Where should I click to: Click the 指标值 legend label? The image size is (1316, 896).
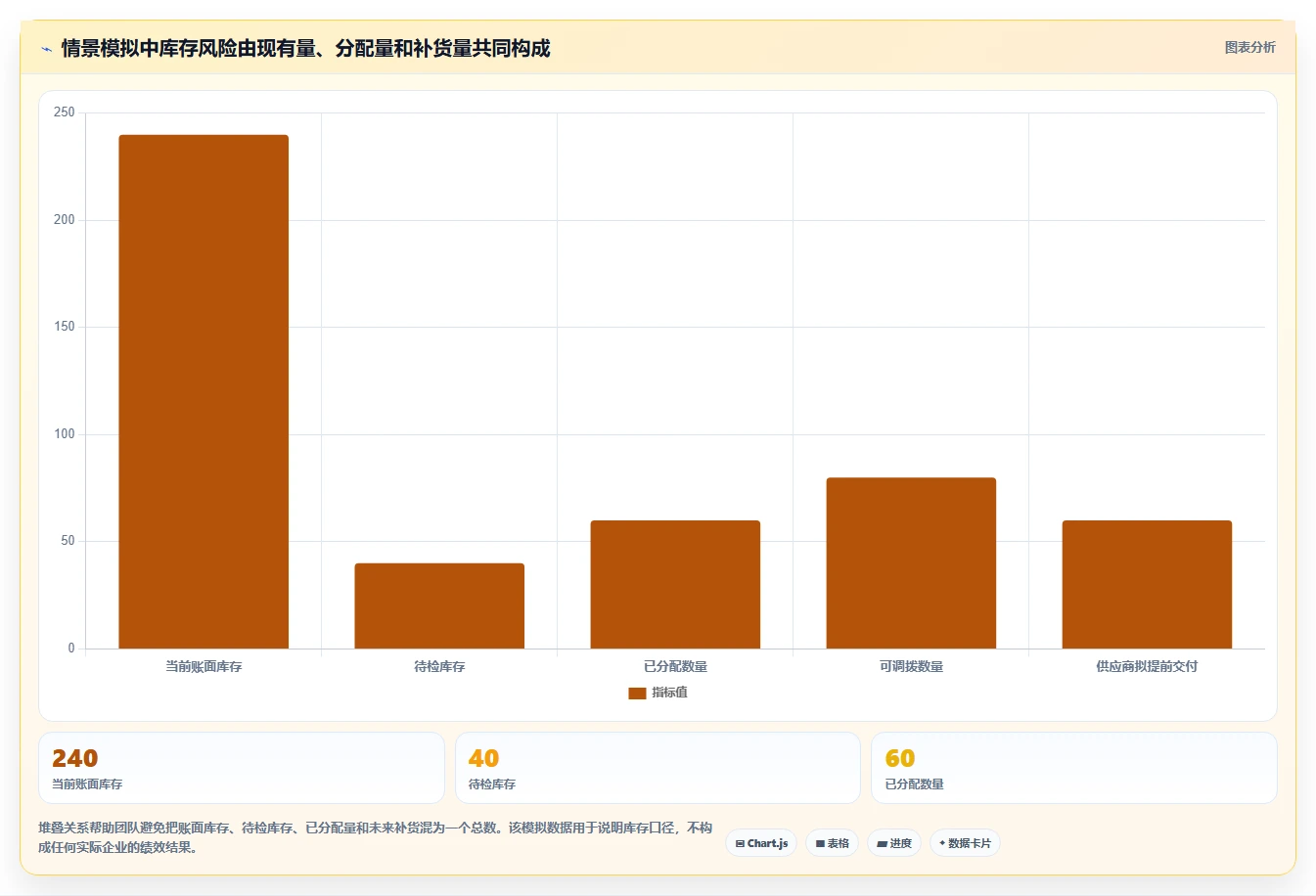point(670,693)
